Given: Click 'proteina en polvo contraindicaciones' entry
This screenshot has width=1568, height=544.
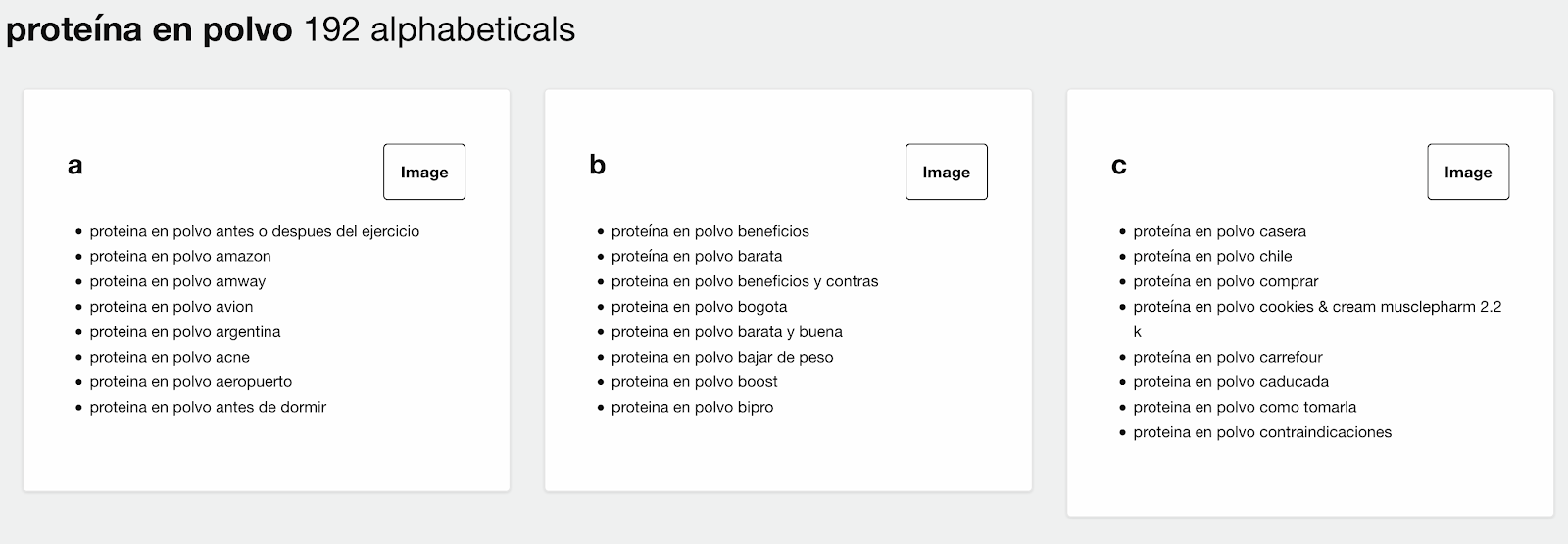Looking at the screenshot, I should [1262, 432].
